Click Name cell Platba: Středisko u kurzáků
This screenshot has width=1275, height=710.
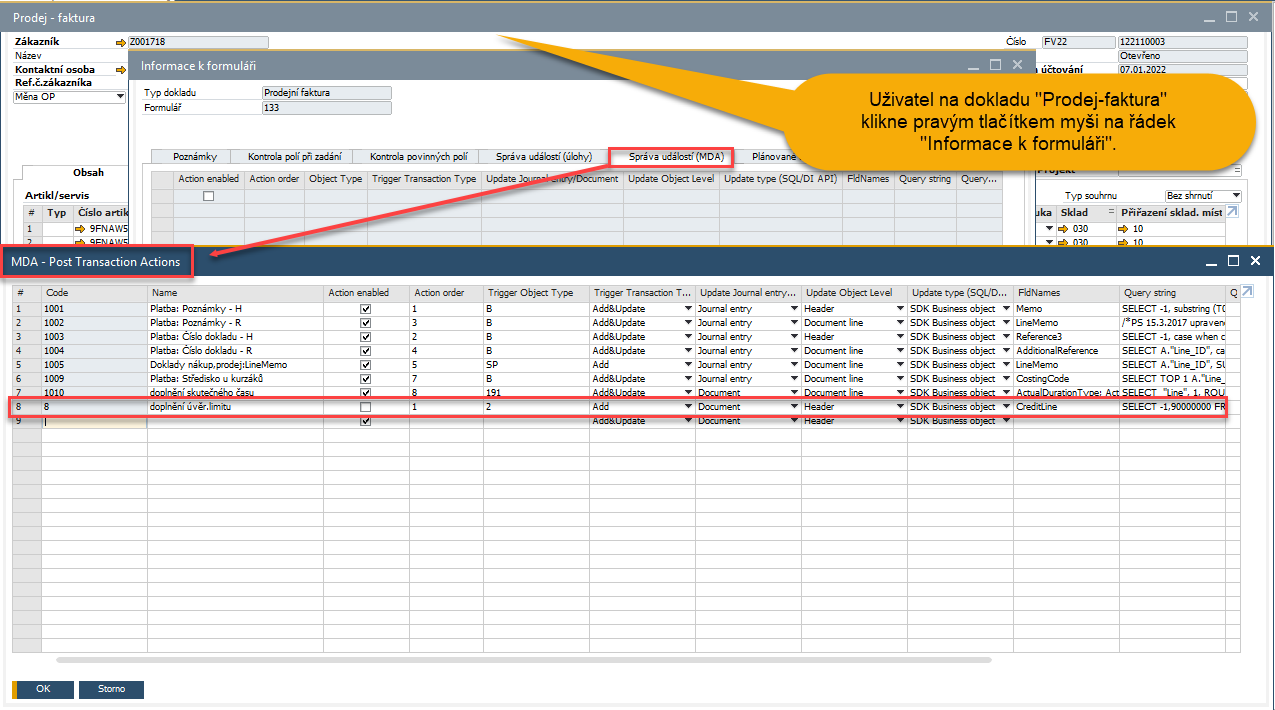tap(237, 379)
